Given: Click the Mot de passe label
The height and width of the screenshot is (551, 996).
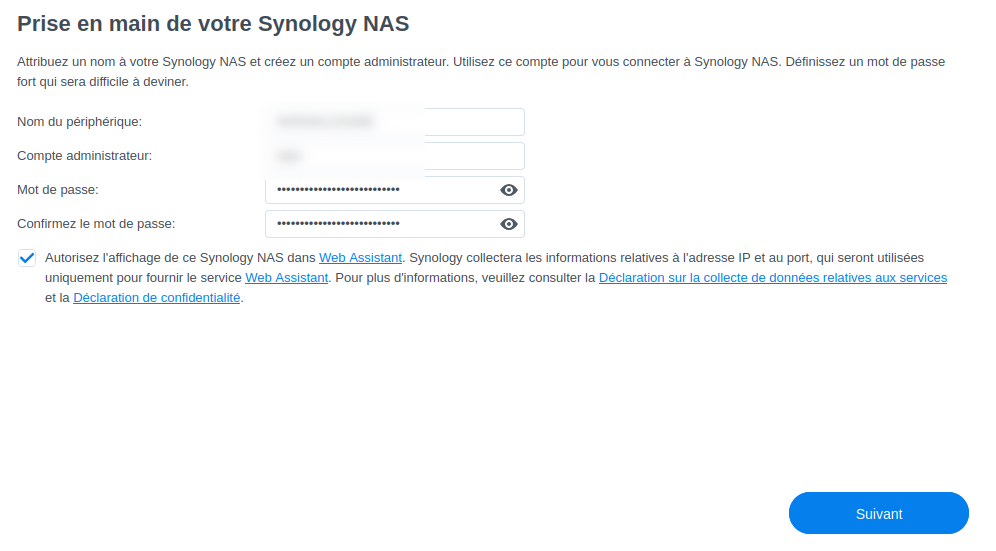Looking at the screenshot, I should pos(58,190).
